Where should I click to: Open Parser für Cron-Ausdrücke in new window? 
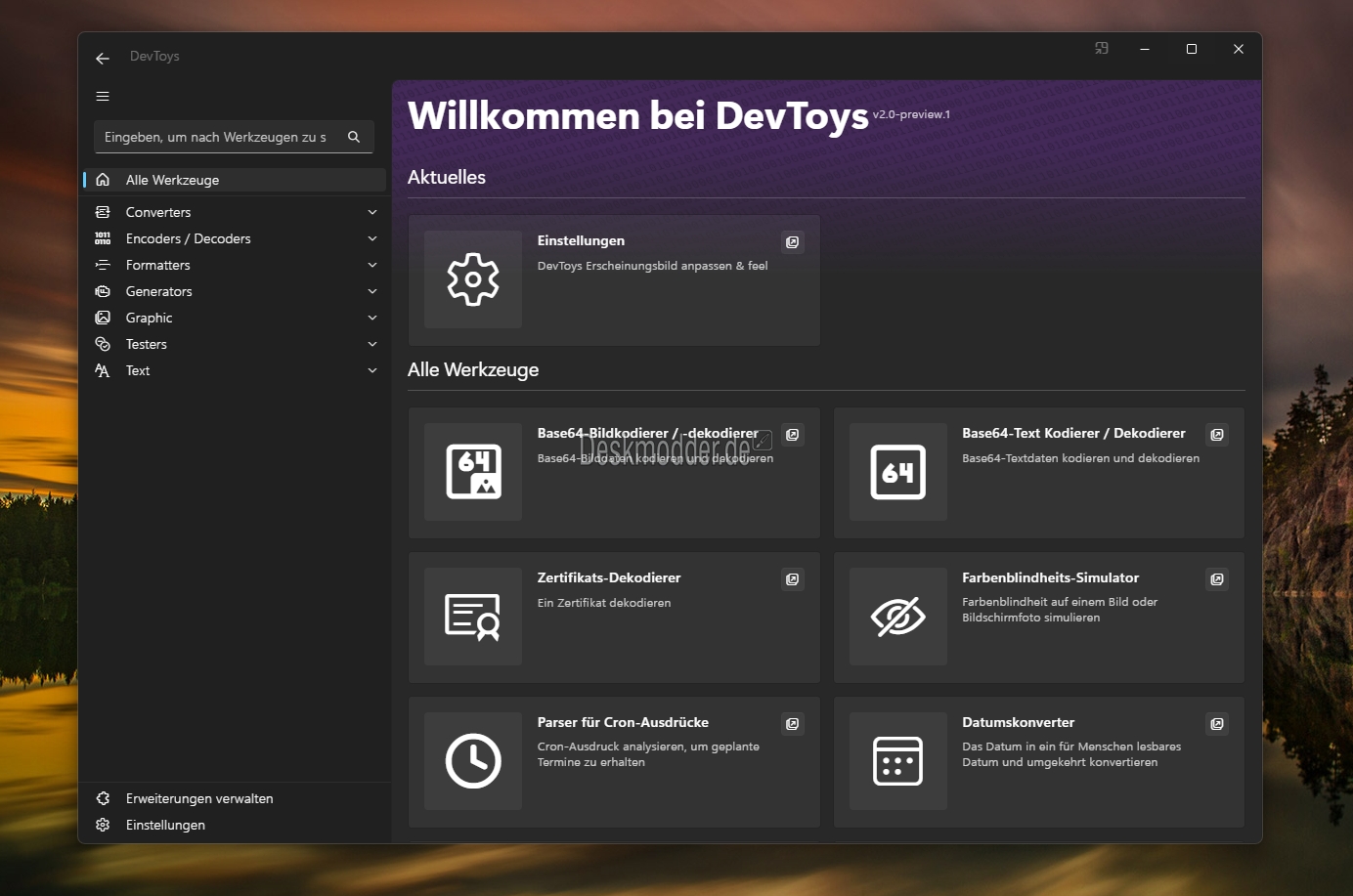(793, 724)
